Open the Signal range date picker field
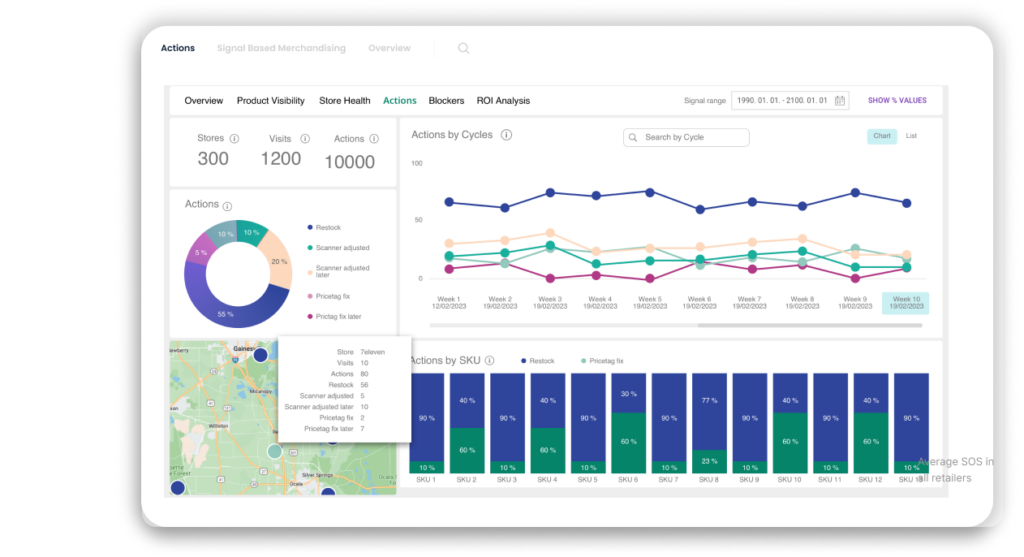The image size is (1024, 557). coord(782,101)
